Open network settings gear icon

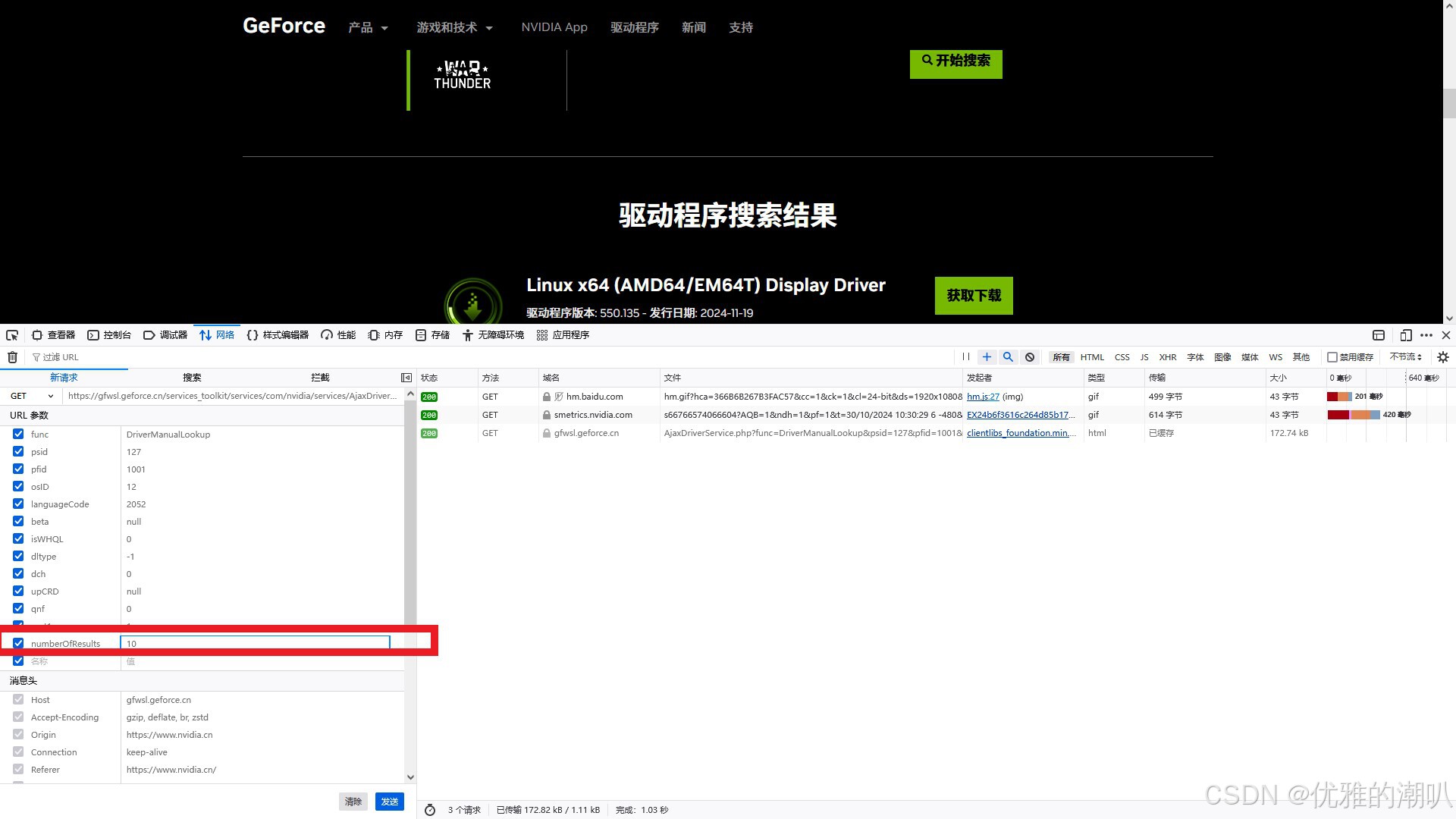(1442, 357)
